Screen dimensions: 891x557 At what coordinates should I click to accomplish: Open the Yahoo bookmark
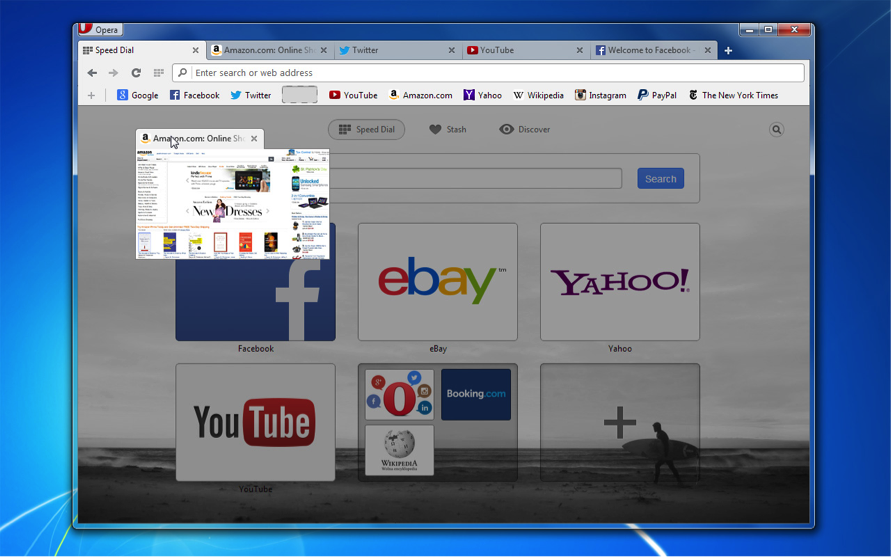click(482, 95)
